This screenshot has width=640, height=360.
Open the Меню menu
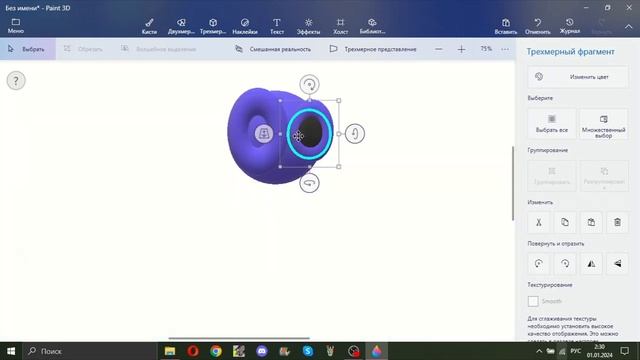[x=16, y=26]
